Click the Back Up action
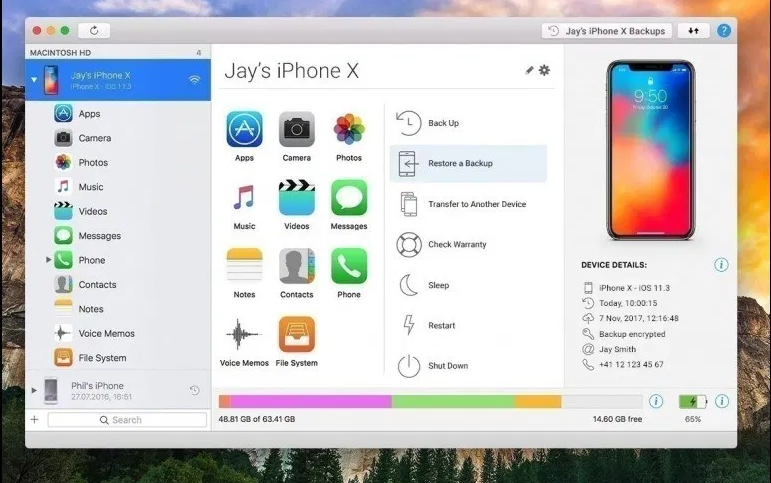The height and width of the screenshot is (483, 771). [x=443, y=123]
